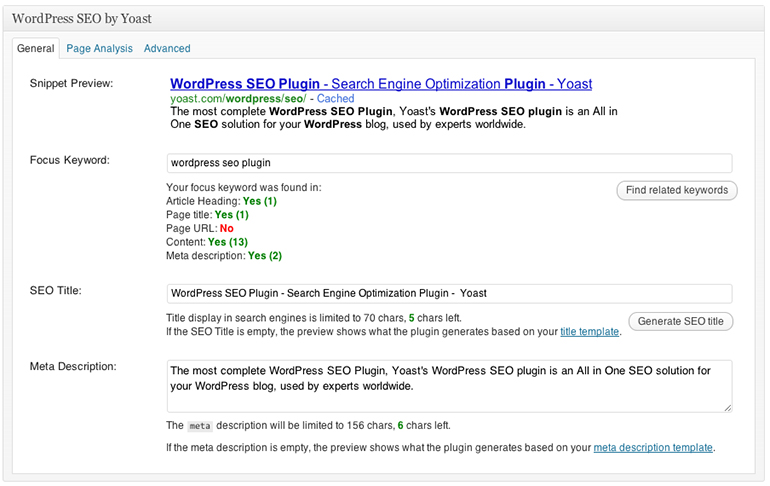Viewport: 770px width, 486px height.
Task: Click into the Meta Description textarea
Action: point(449,385)
